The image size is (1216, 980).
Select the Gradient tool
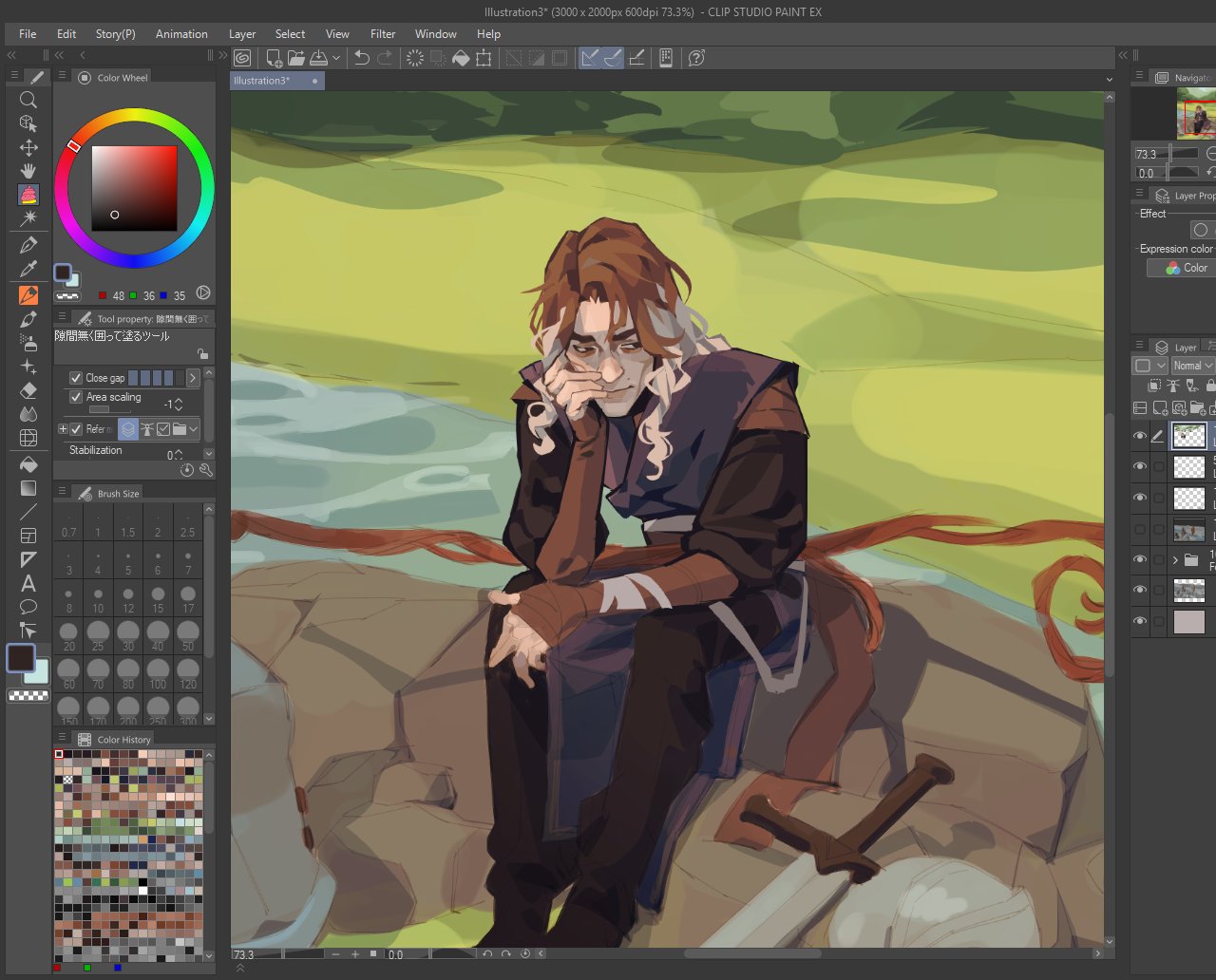(28, 488)
